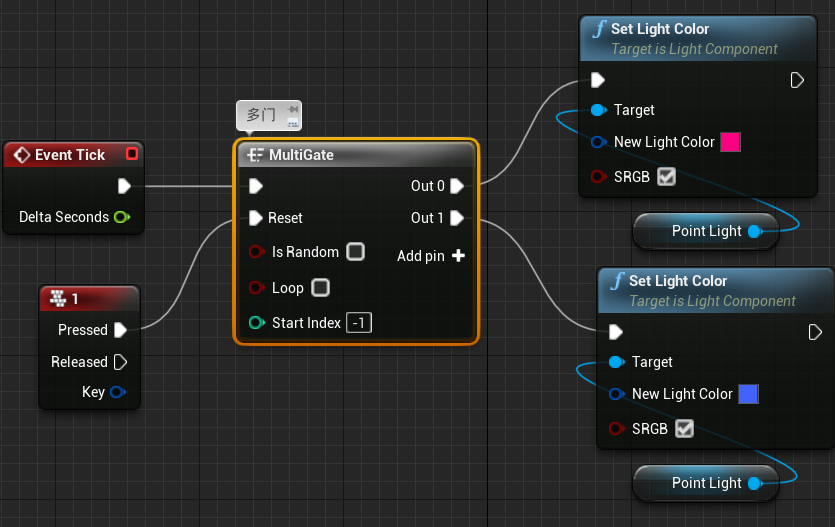Select upper Set Light Color node title

660,29
